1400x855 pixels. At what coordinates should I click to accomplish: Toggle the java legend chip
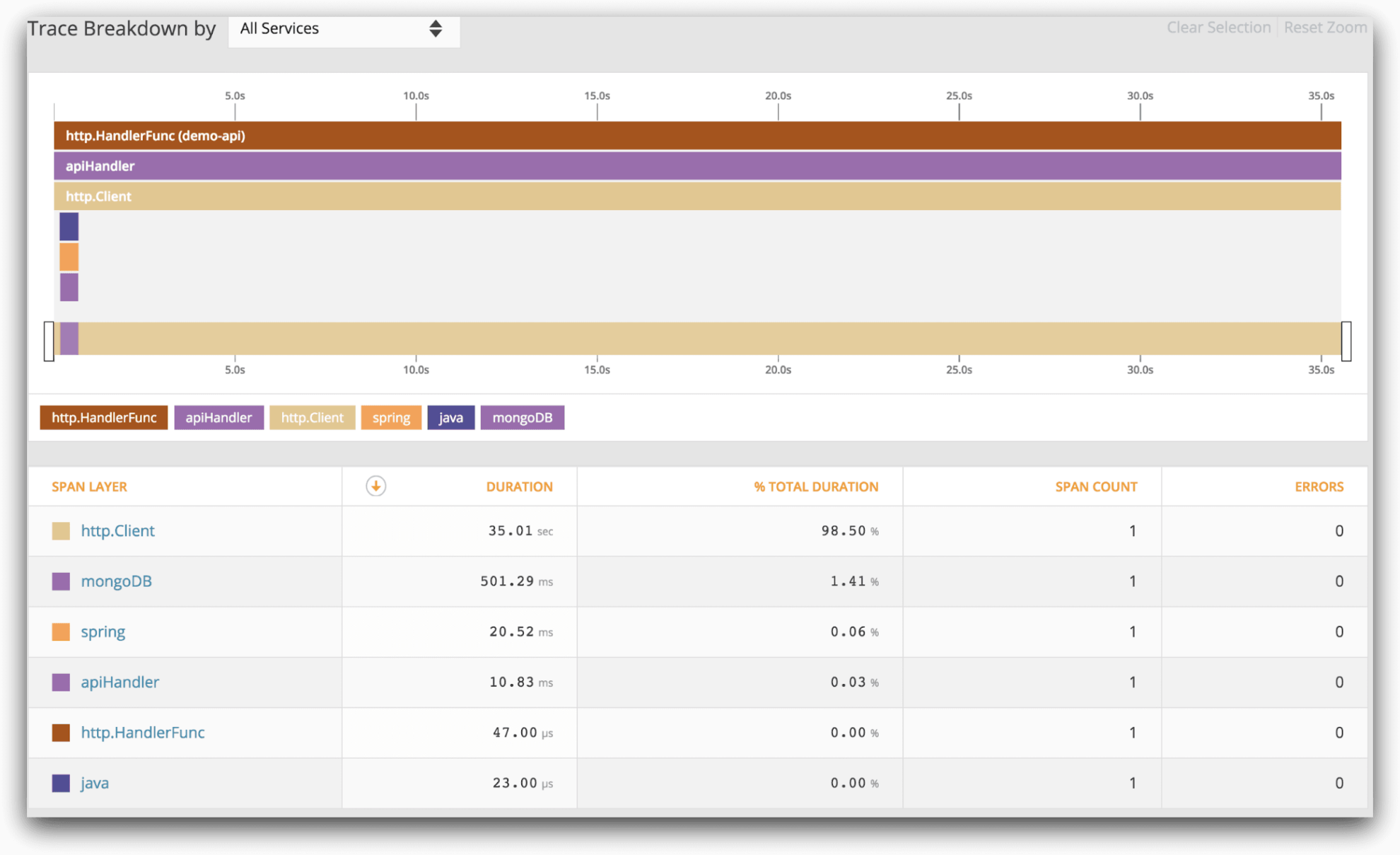point(450,417)
